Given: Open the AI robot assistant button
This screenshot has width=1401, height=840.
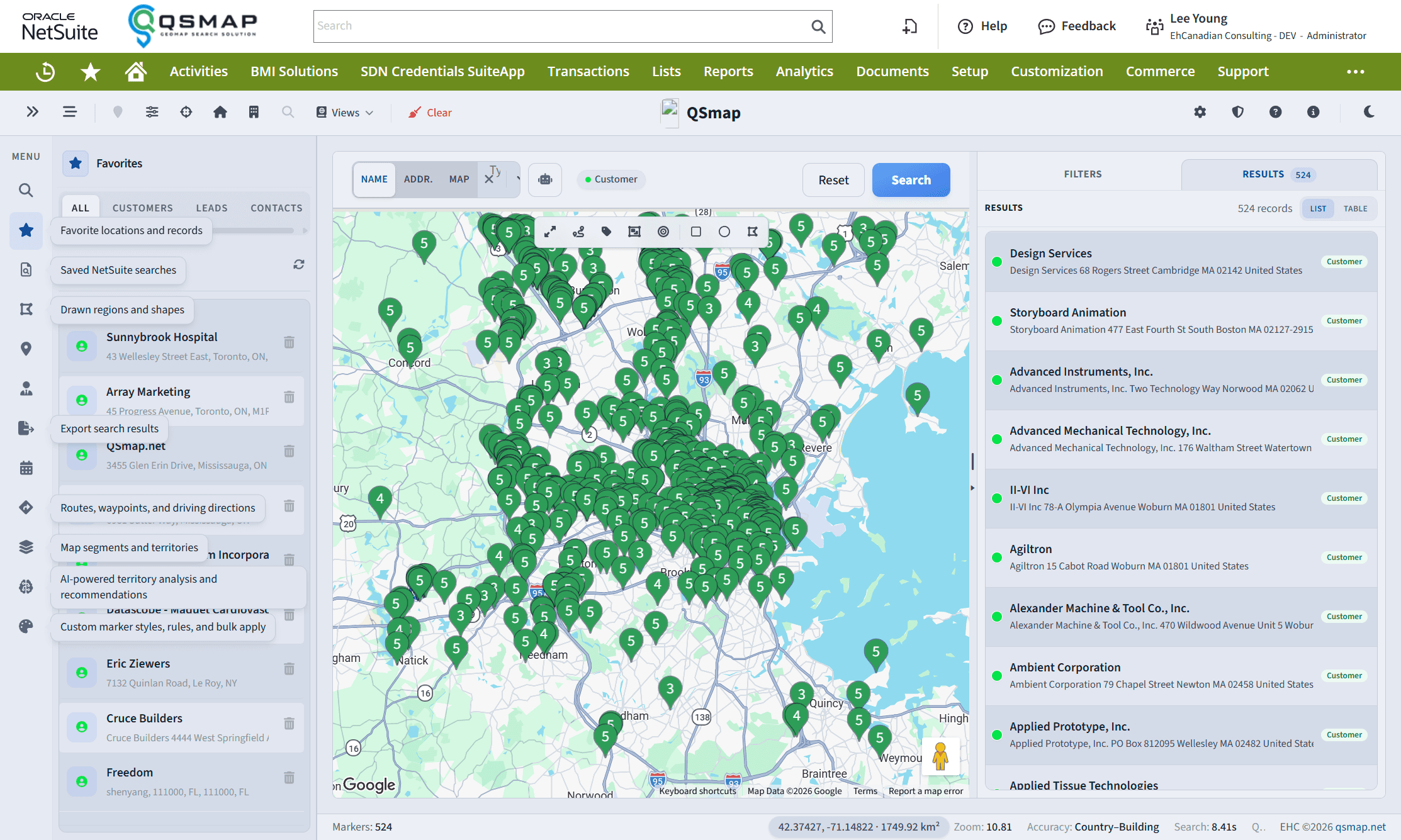Looking at the screenshot, I should (545, 179).
